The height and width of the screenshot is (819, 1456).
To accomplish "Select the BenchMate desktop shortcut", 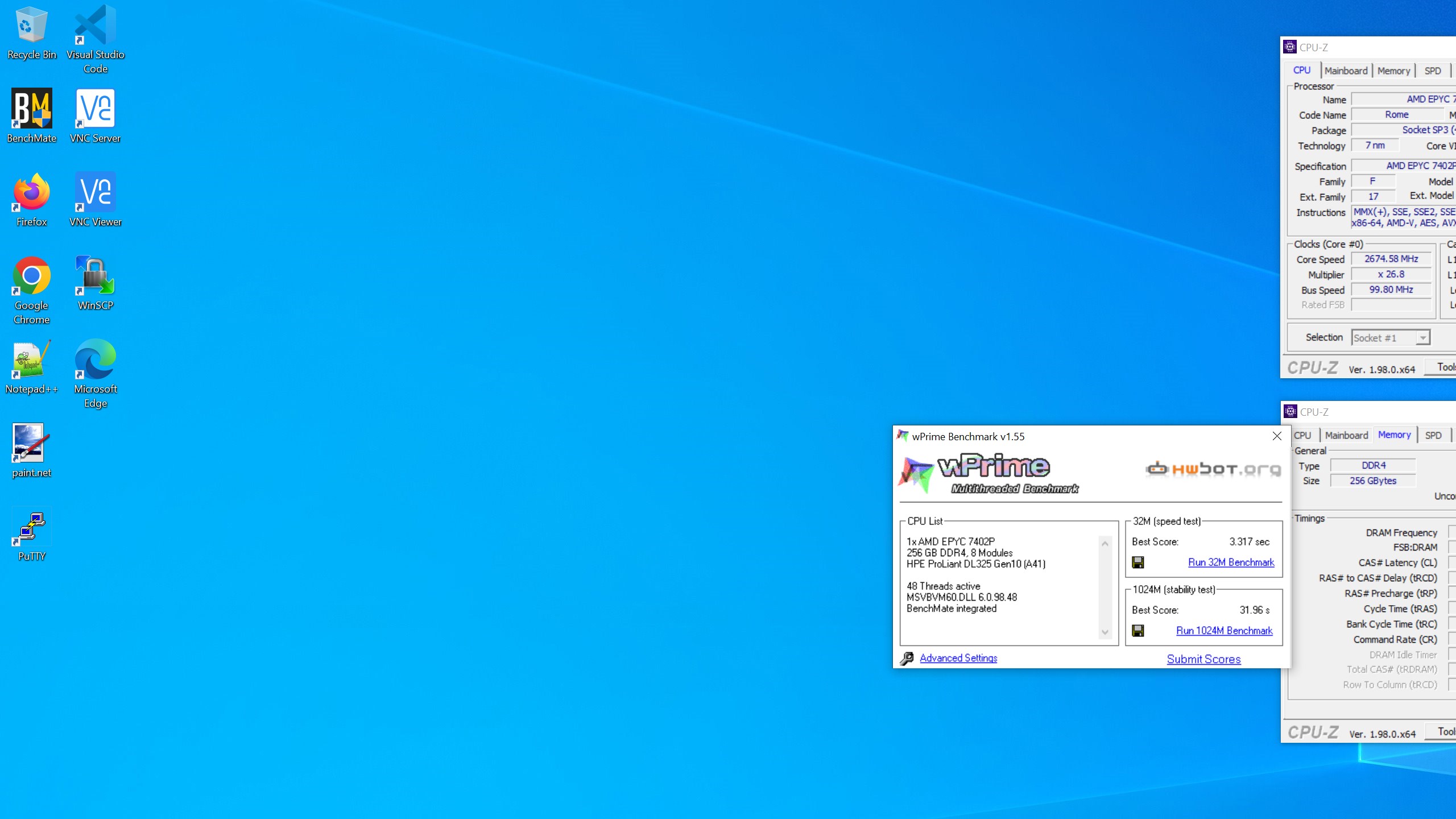I will click(x=31, y=116).
